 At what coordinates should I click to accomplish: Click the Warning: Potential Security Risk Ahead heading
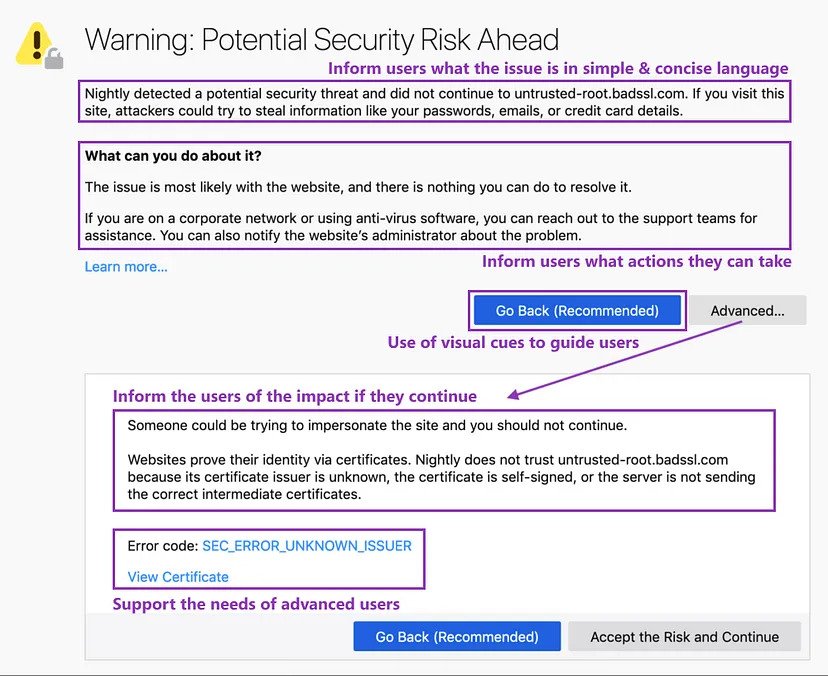click(x=322, y=40)
